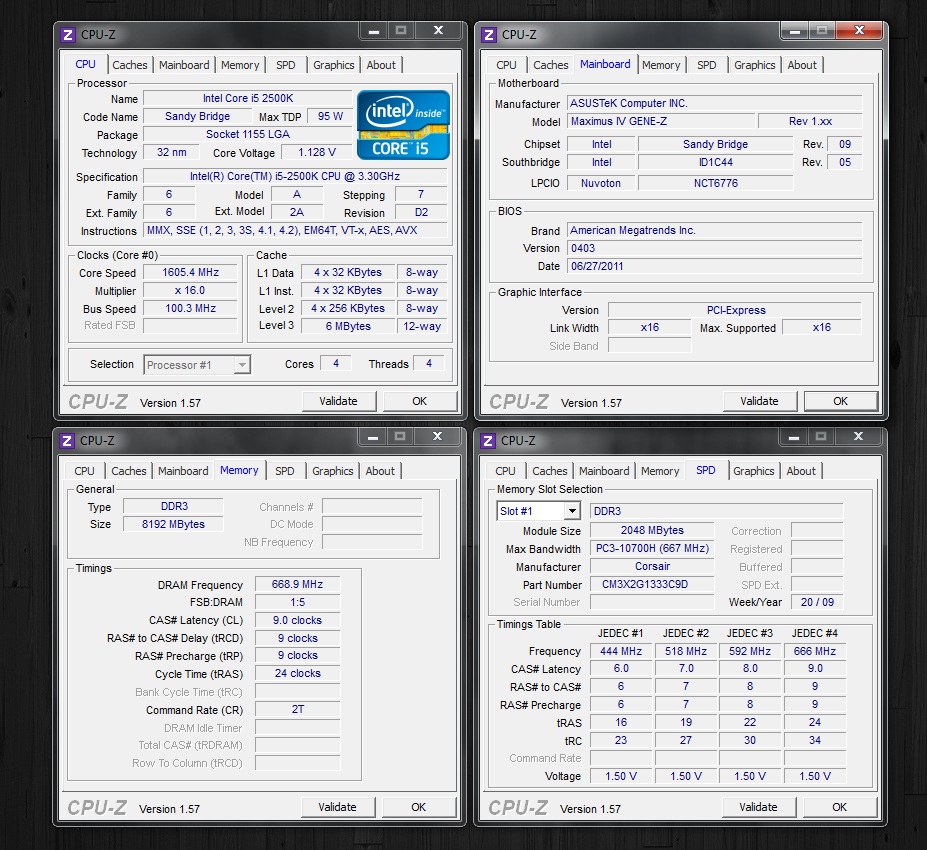Image resolution: width=927 pixels, height=850 pixels.
Task: Click the Level 3 cache value '6 MBytes'
Action: point(348,326)
